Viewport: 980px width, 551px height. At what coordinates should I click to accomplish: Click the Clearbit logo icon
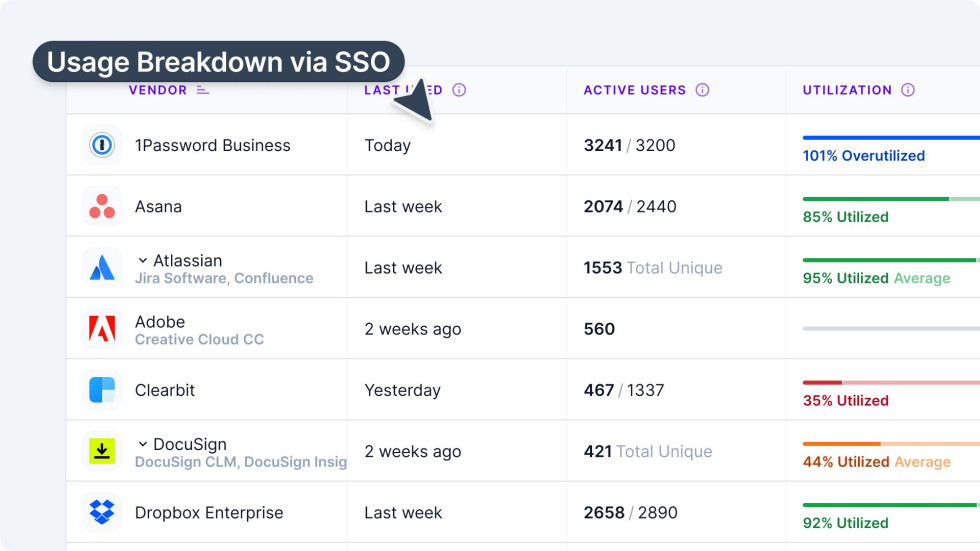coord(102,390)
